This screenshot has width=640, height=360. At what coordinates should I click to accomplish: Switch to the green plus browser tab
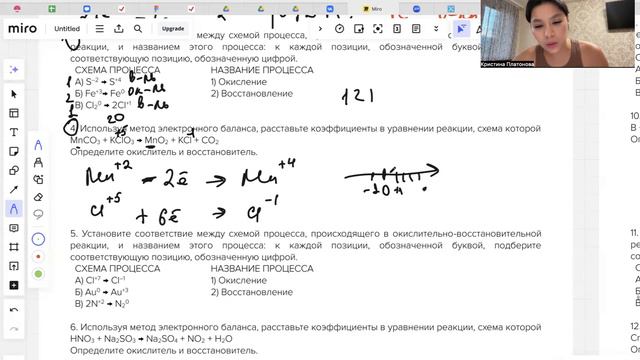coord(52,9)
